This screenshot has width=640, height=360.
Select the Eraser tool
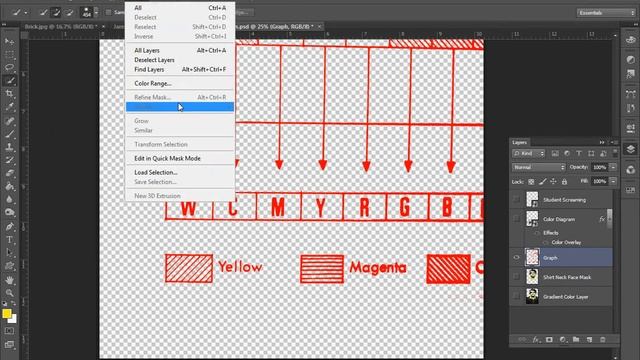[x=9, y=173]
